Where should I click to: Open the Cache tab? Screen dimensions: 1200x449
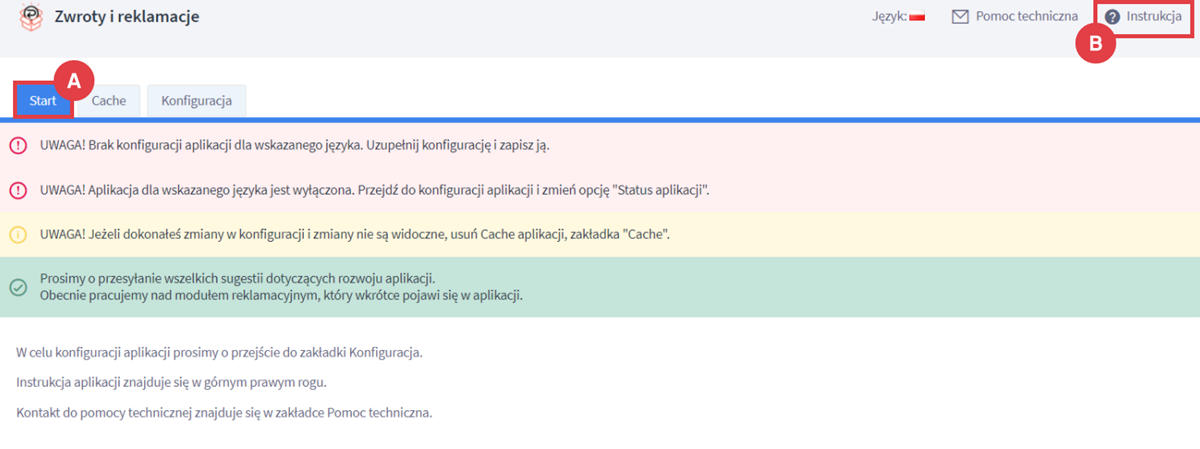pos(109,101)
